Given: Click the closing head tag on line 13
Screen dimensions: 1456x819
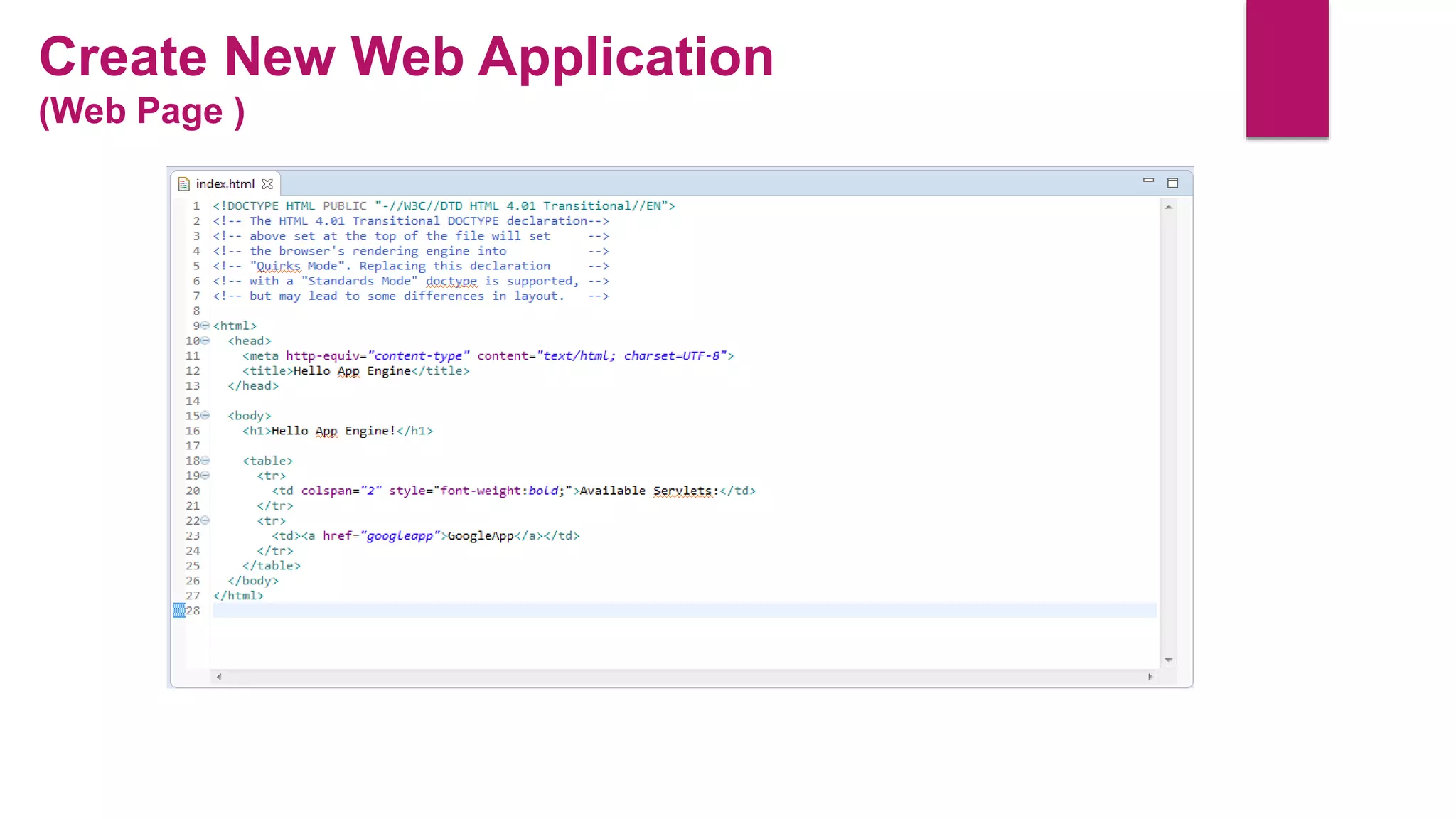Looking at the screenshot, I should [x=253, y=386].
